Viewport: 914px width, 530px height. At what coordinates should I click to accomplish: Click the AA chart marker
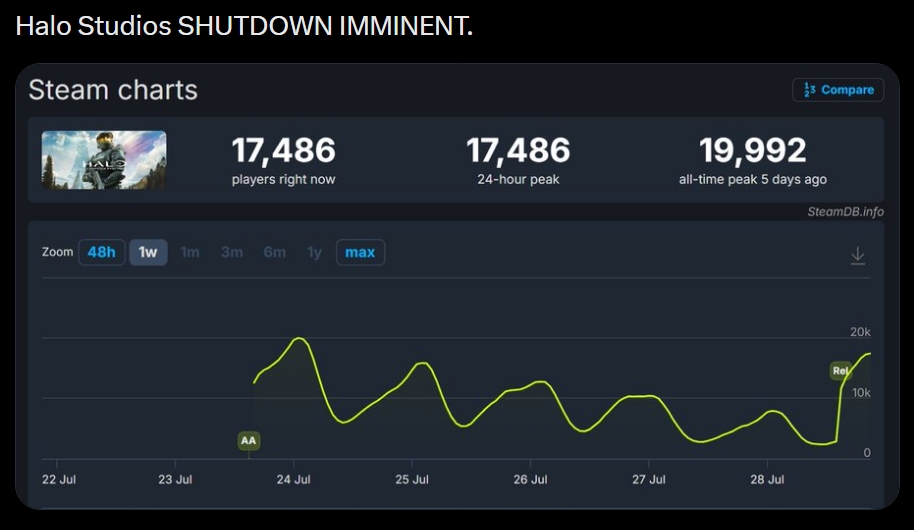point(248,440)
